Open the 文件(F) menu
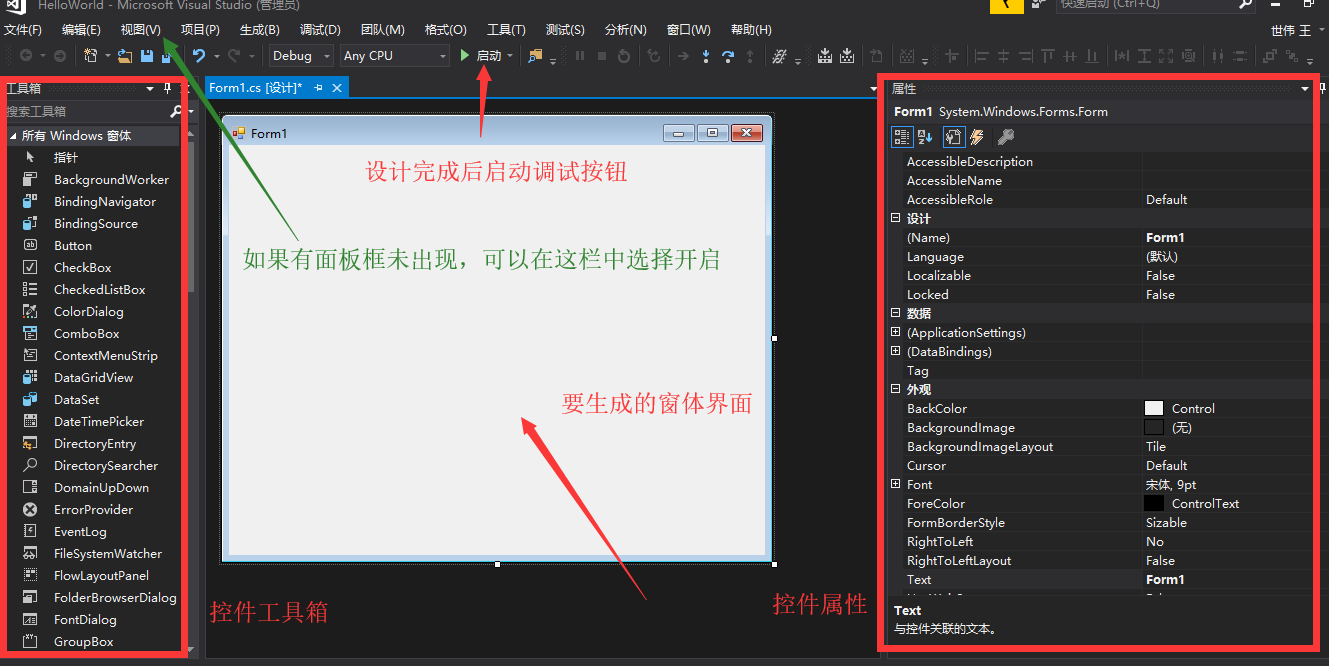The image size is (1329, 666). [23, 30]
